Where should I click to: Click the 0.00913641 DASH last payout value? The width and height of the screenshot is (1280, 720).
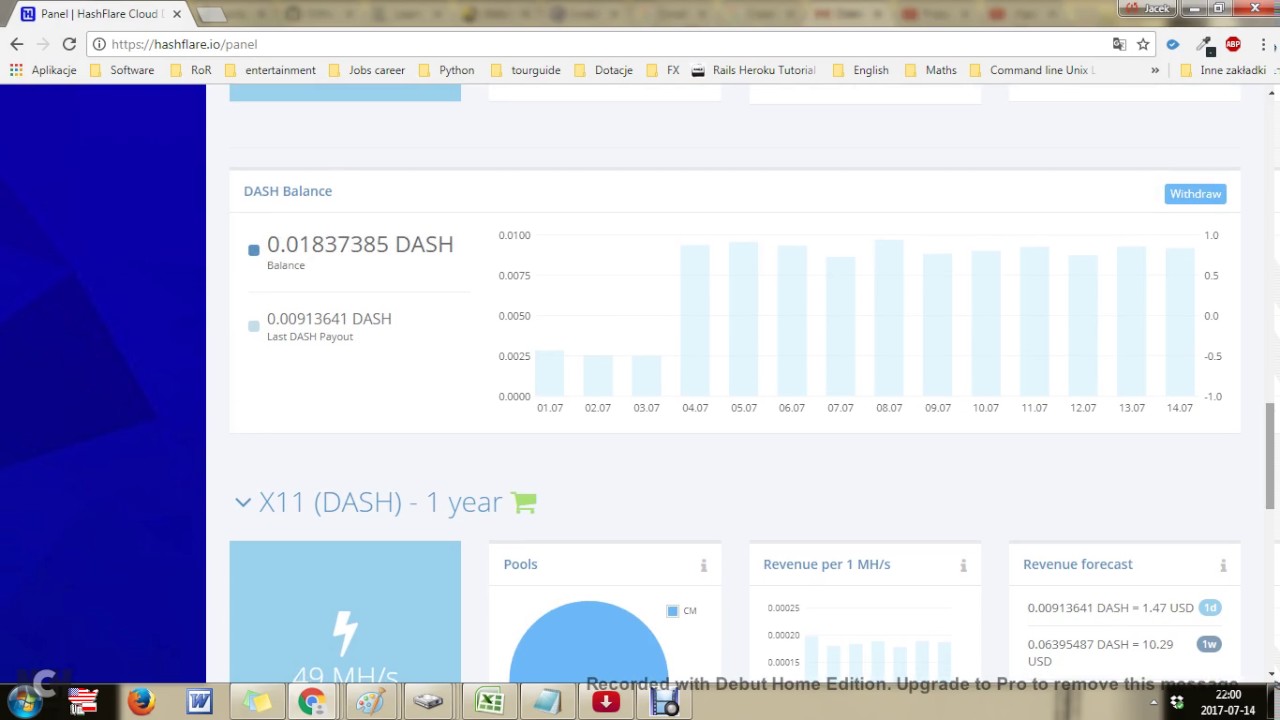point(329,318)
